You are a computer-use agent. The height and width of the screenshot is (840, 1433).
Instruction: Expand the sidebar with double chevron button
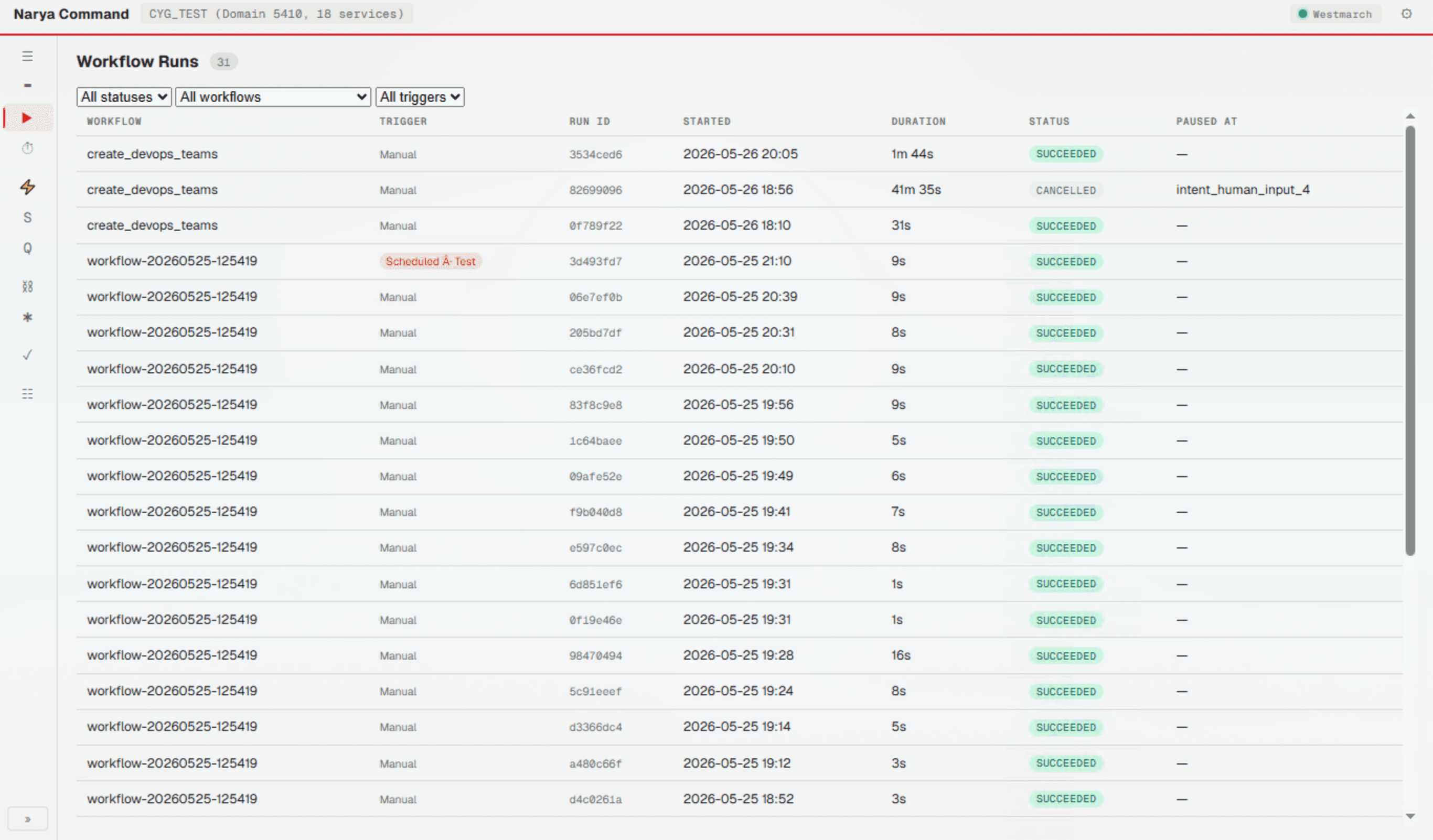click(27, 819)
